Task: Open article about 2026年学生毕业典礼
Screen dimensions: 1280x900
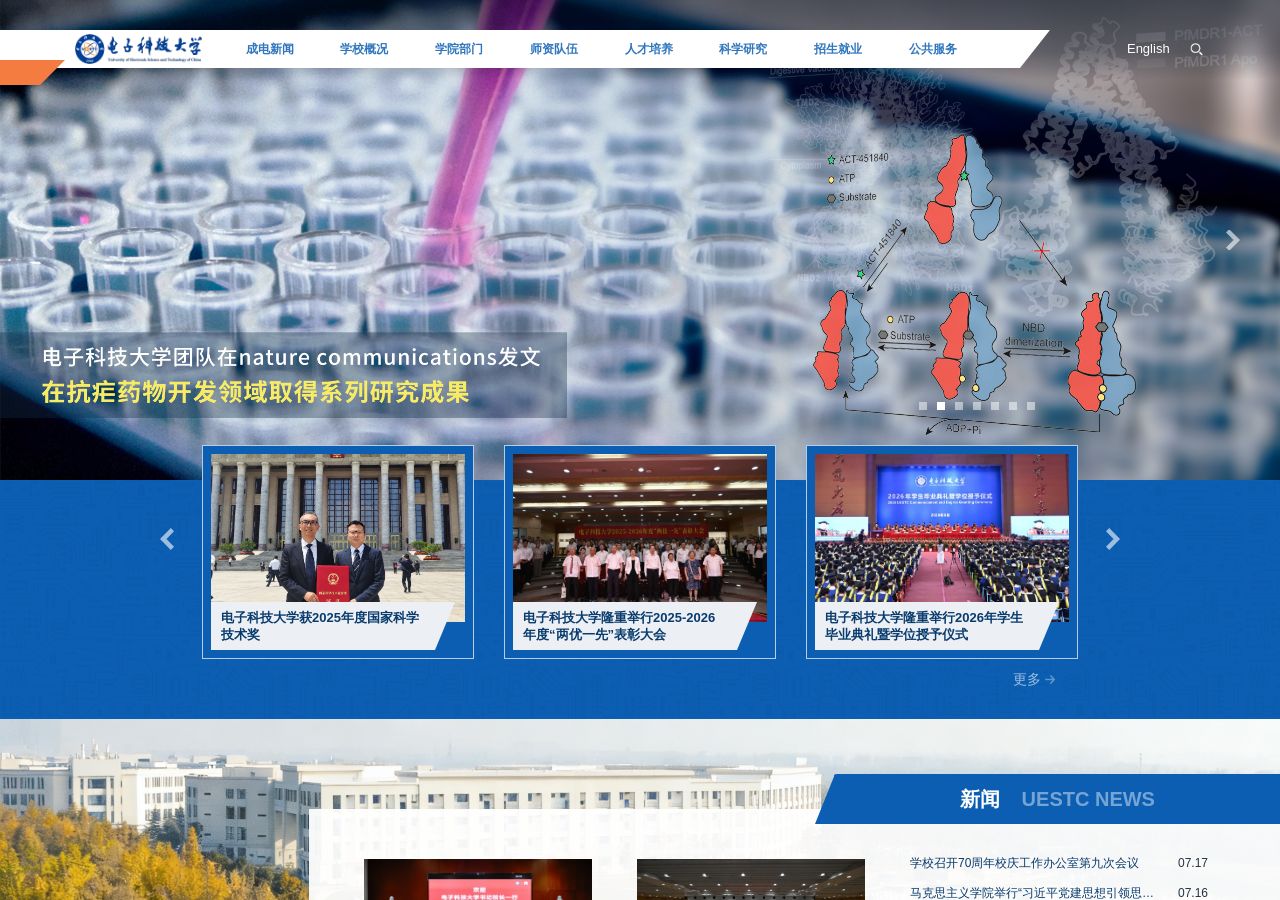Action: tap(924, 626)
